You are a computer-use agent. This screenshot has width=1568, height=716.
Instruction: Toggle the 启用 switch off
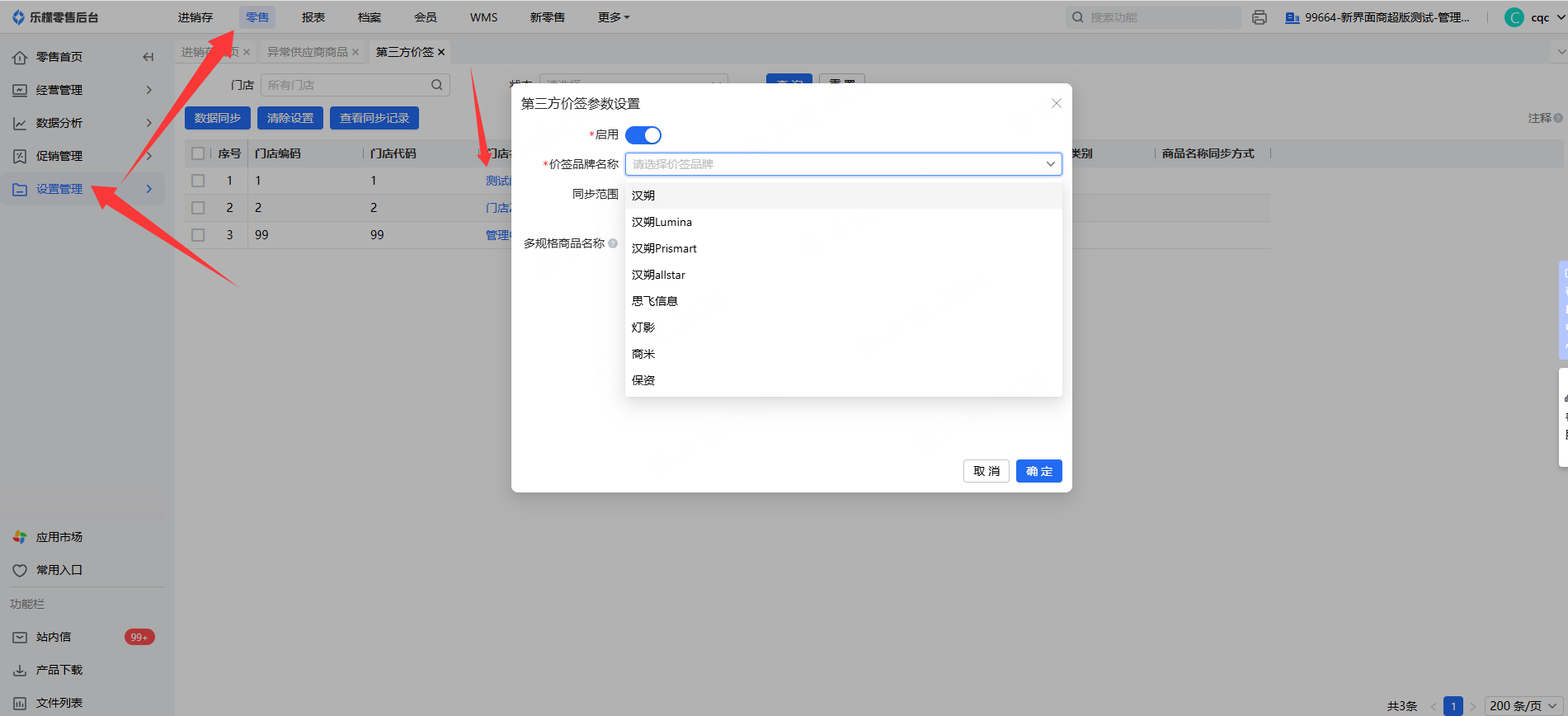643,135
